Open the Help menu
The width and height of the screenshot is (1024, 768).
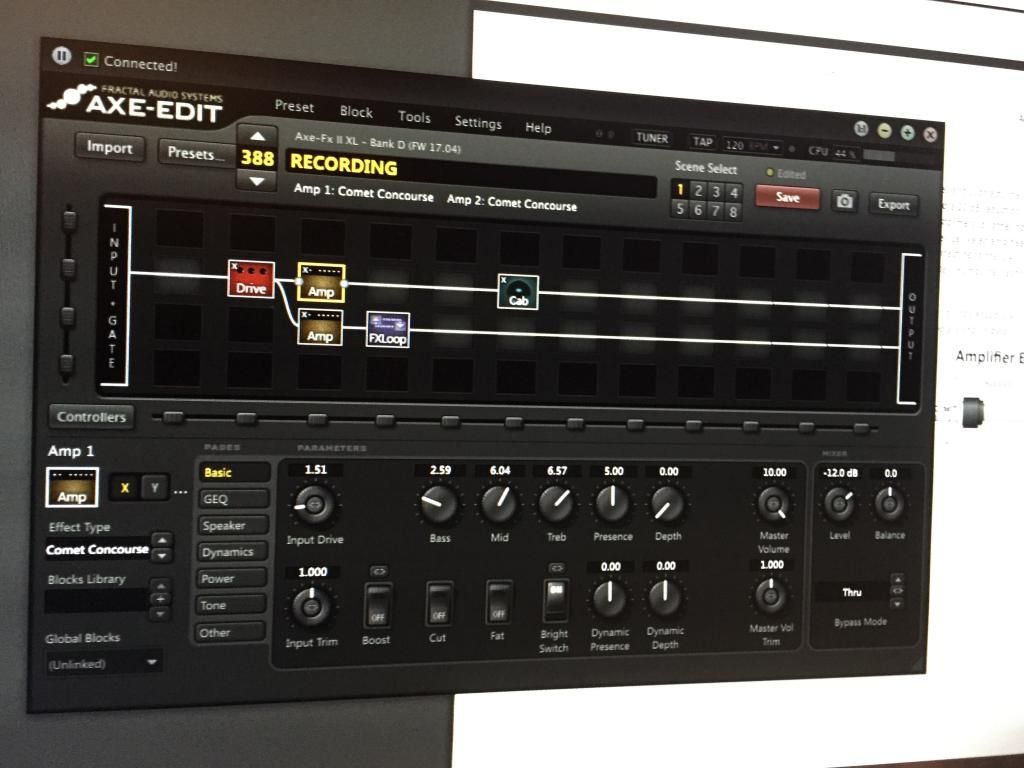(x=538, y=128)
